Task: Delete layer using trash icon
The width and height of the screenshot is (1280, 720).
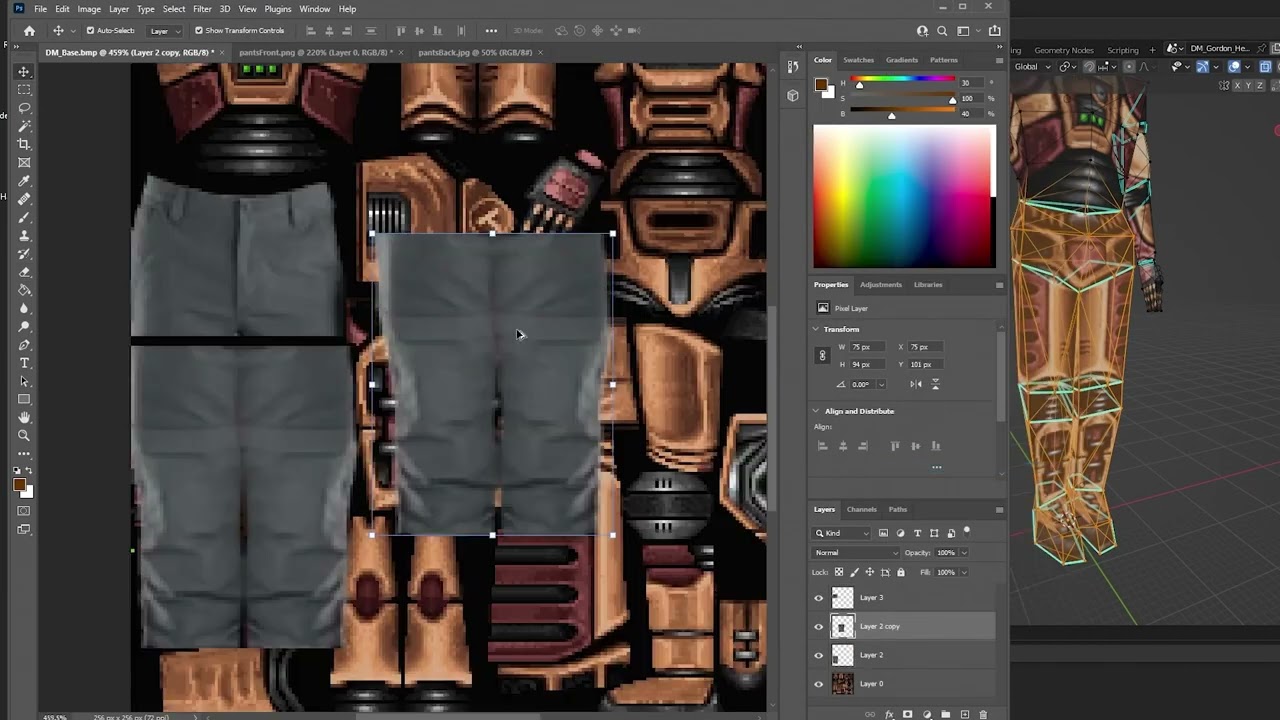Action: (x=983, y=714)
